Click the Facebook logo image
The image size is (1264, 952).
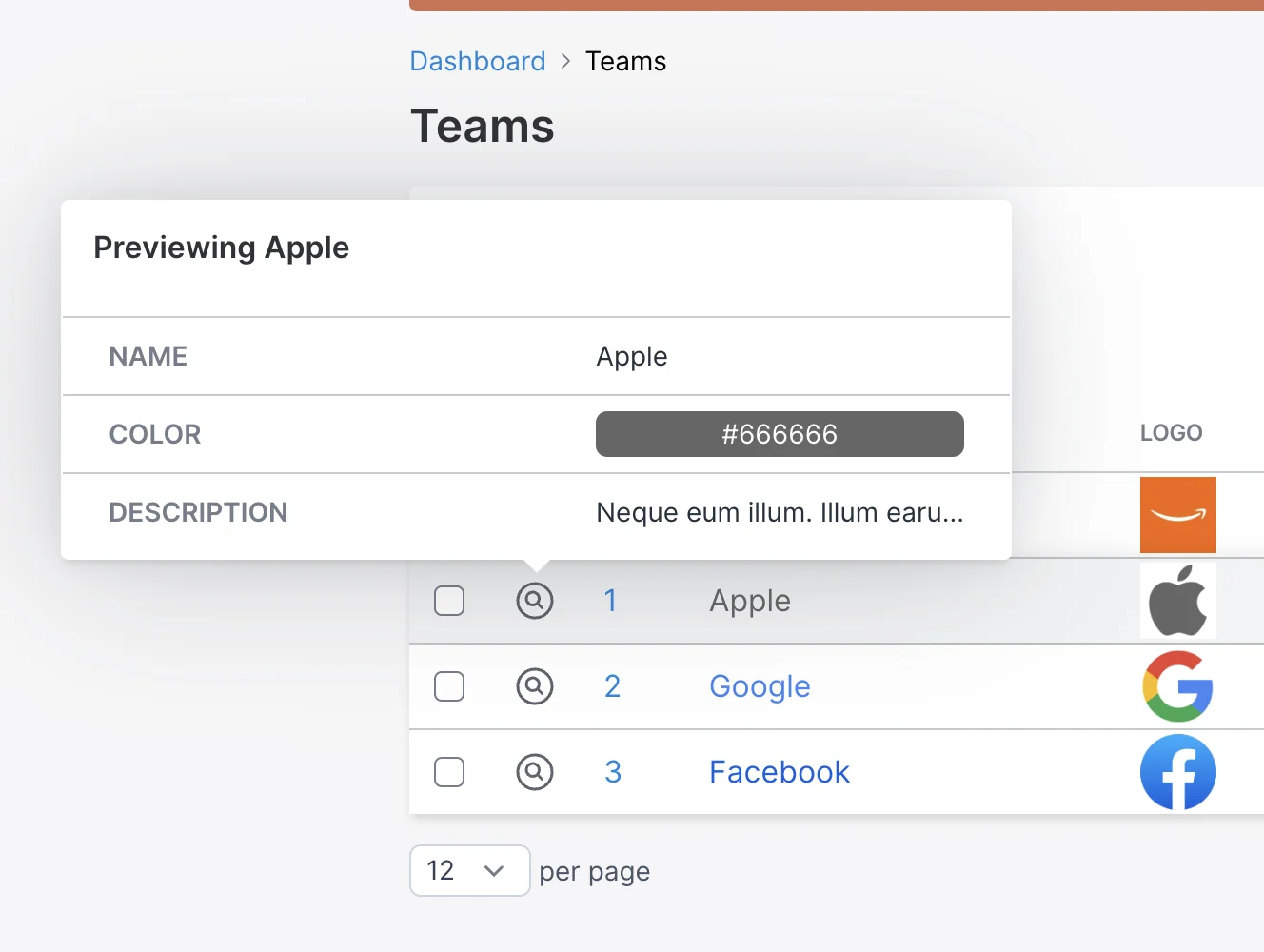click(1178, 772)
